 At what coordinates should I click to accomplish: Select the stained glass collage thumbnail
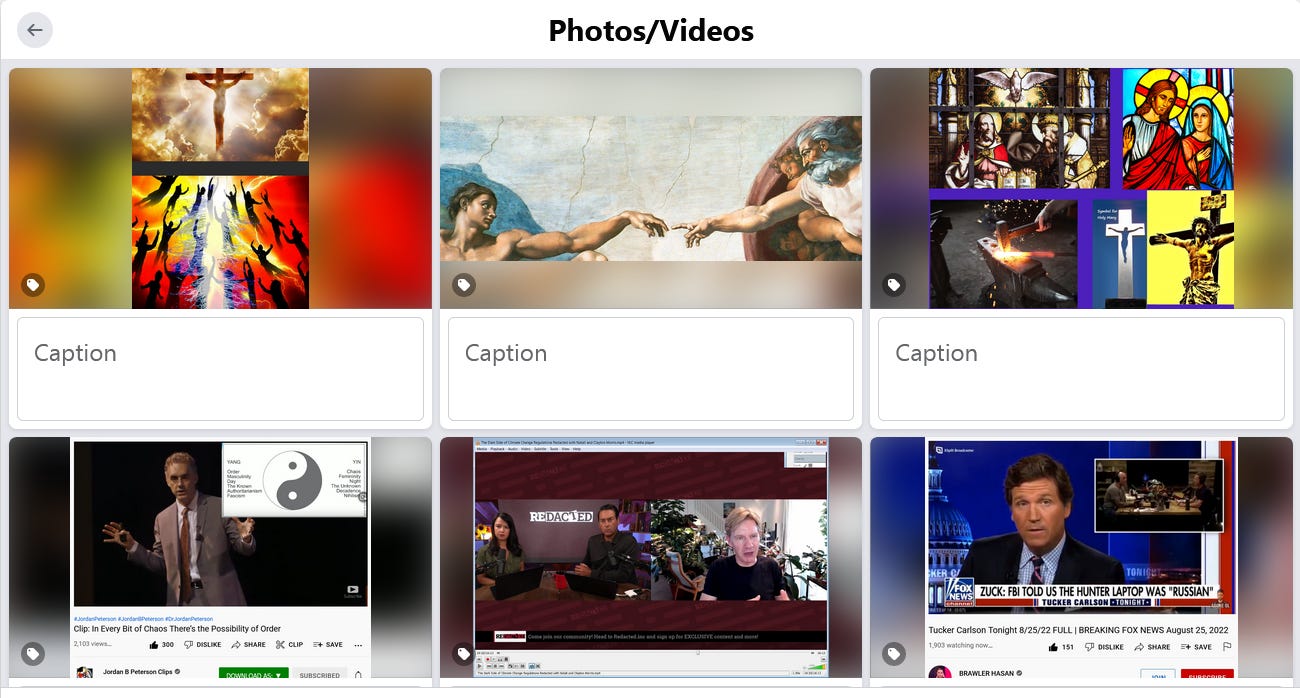[x=1081, y=188]
